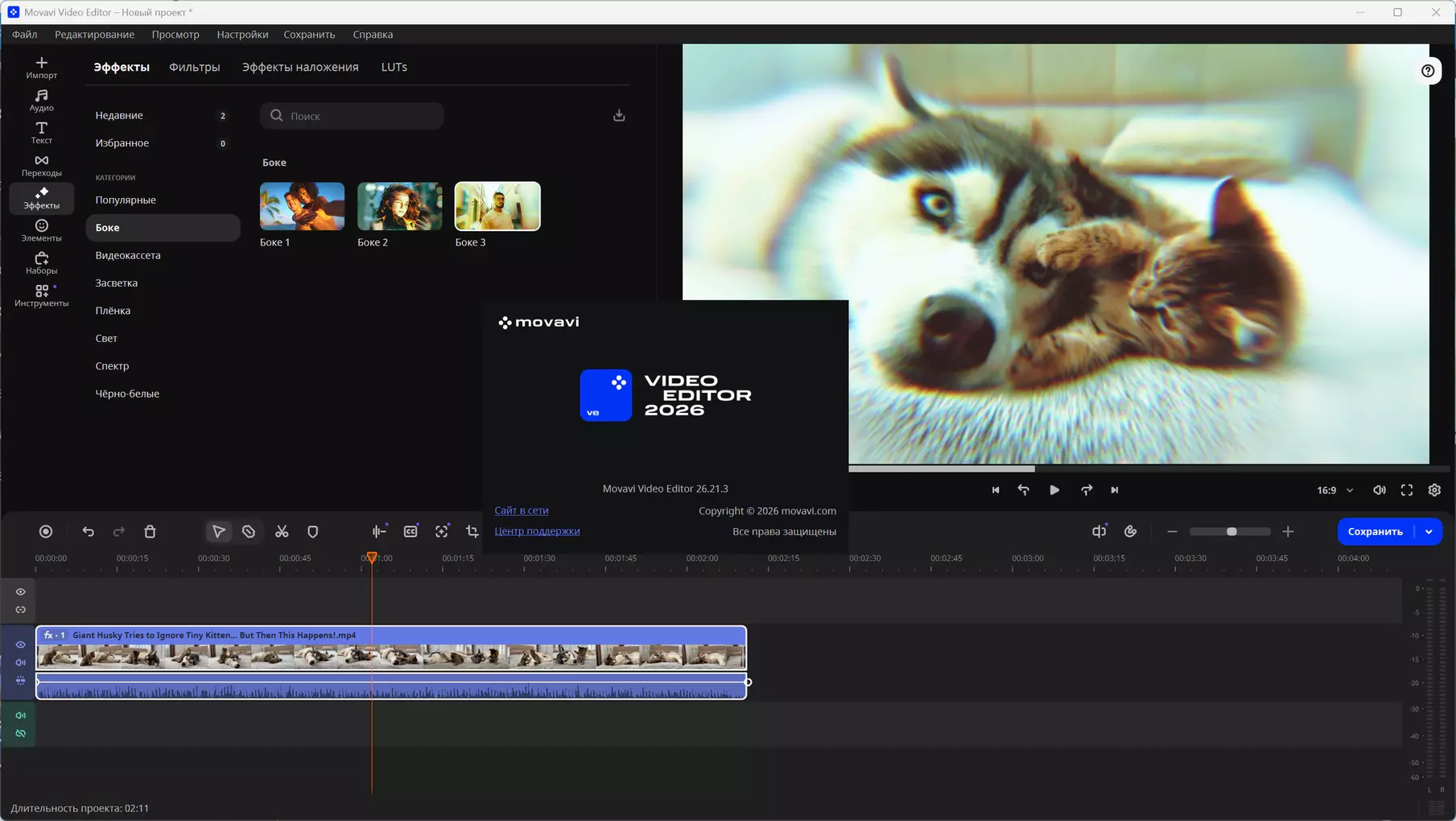The height and width of the screenshot is (821, 1456).
Task: Jump to the start of the video
Action: tap(996, 489)
